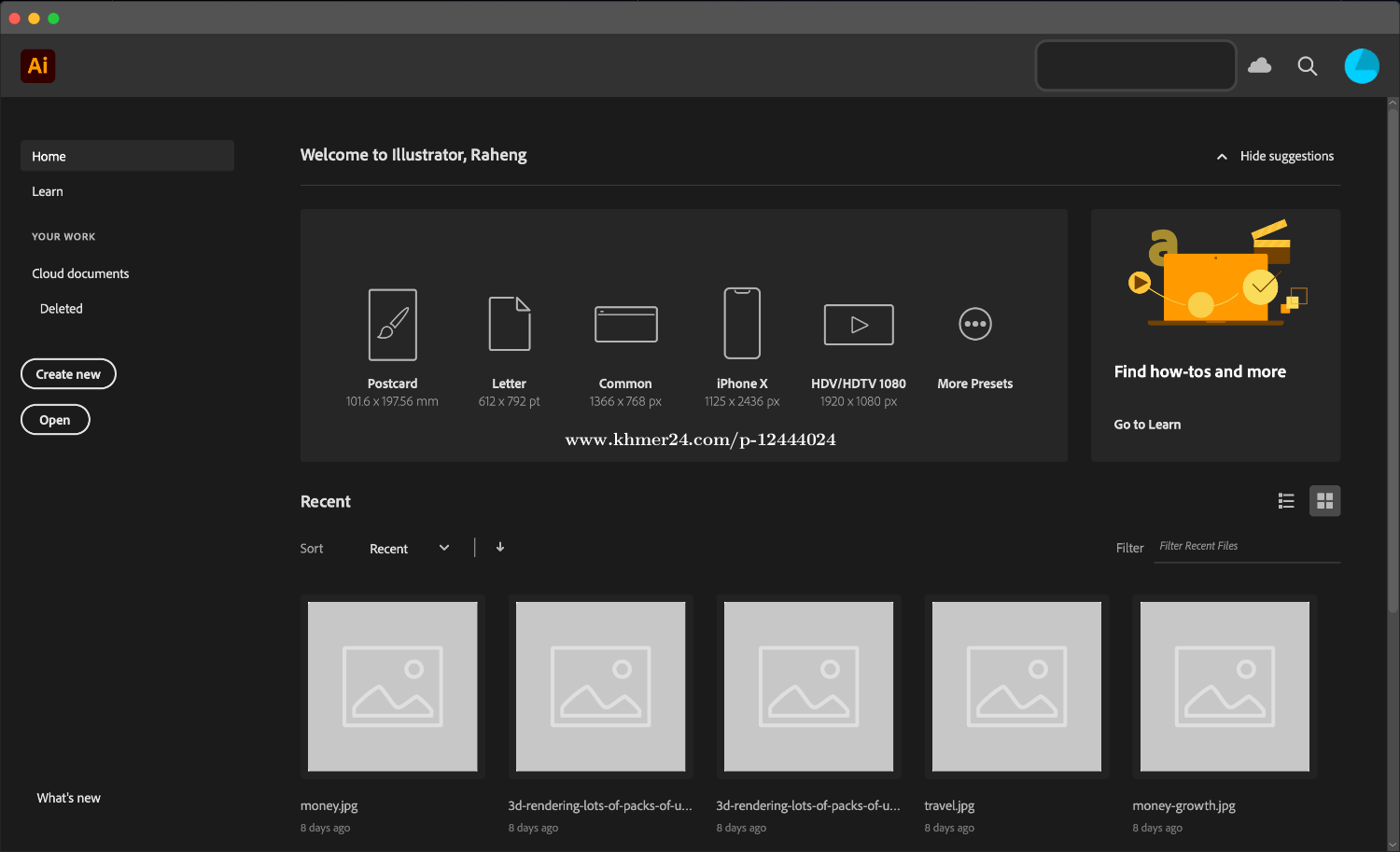Image resolution: width=1400 pixels, height=852 pixels.
Task: Open the Sort by Recent dropdown
Action: point(409,549)
